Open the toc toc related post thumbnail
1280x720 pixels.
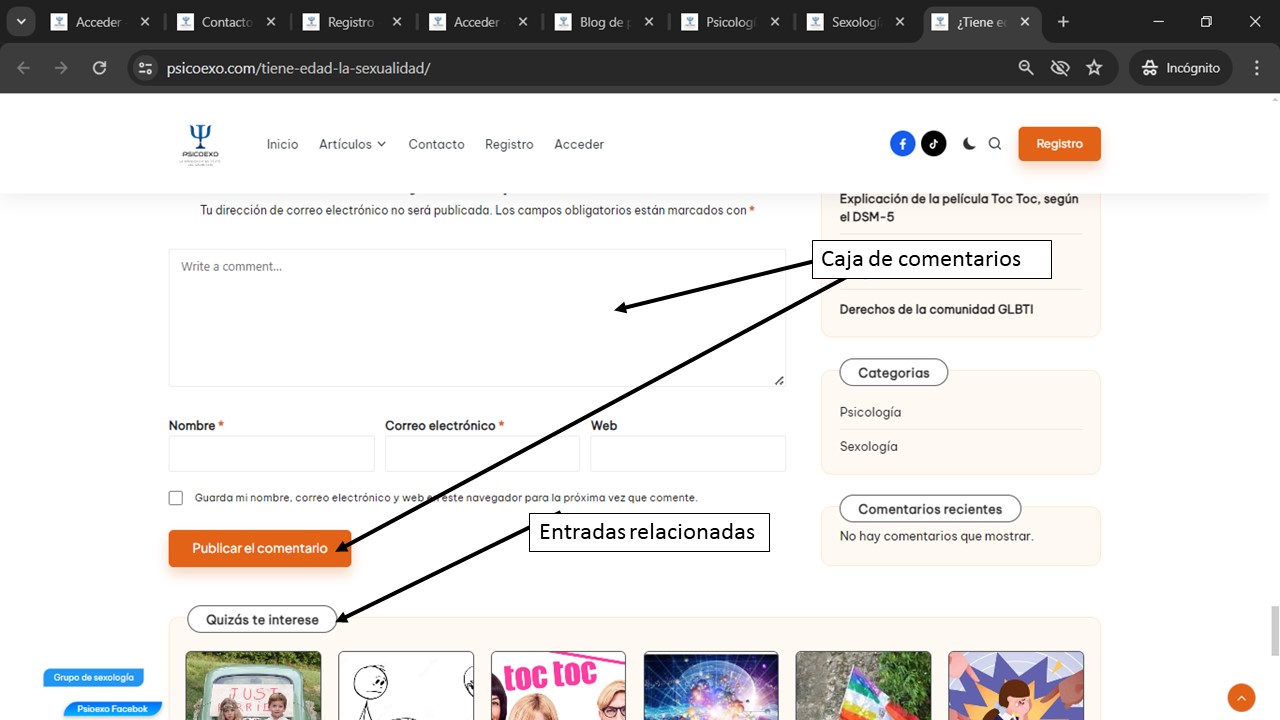[x=558, y=686]
